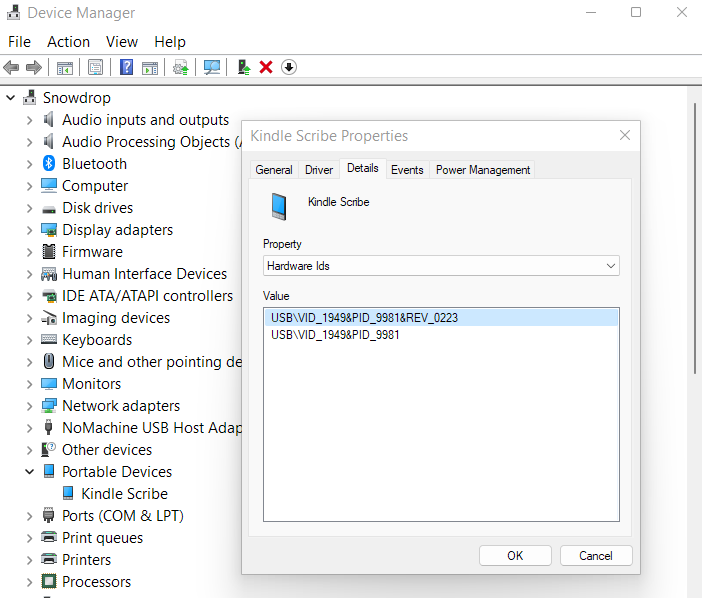
Task: Click the Bluetooth icon in device tree
Action: (48, 164)
